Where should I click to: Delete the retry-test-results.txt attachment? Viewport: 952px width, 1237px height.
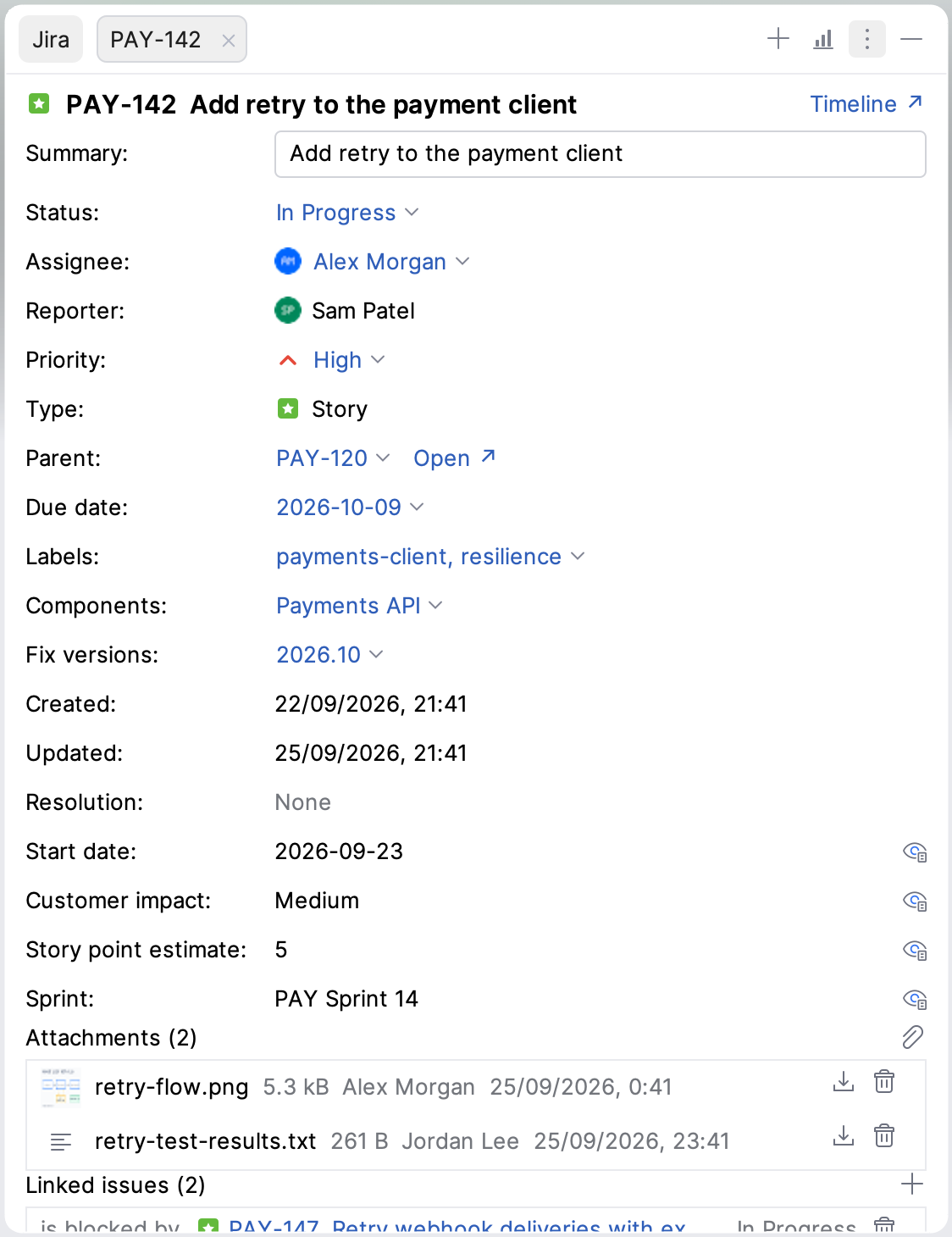(x=884, y=1136)
